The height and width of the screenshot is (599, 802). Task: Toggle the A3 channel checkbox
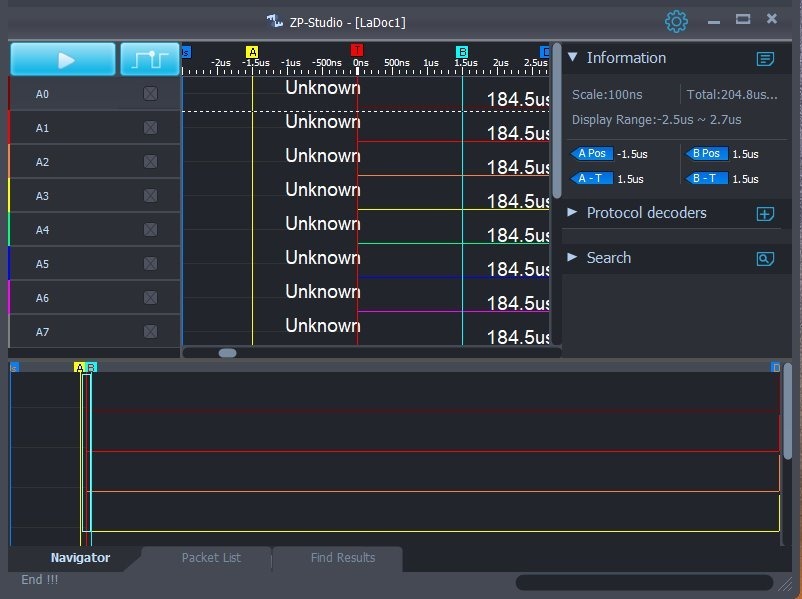(x=150, y=196)
